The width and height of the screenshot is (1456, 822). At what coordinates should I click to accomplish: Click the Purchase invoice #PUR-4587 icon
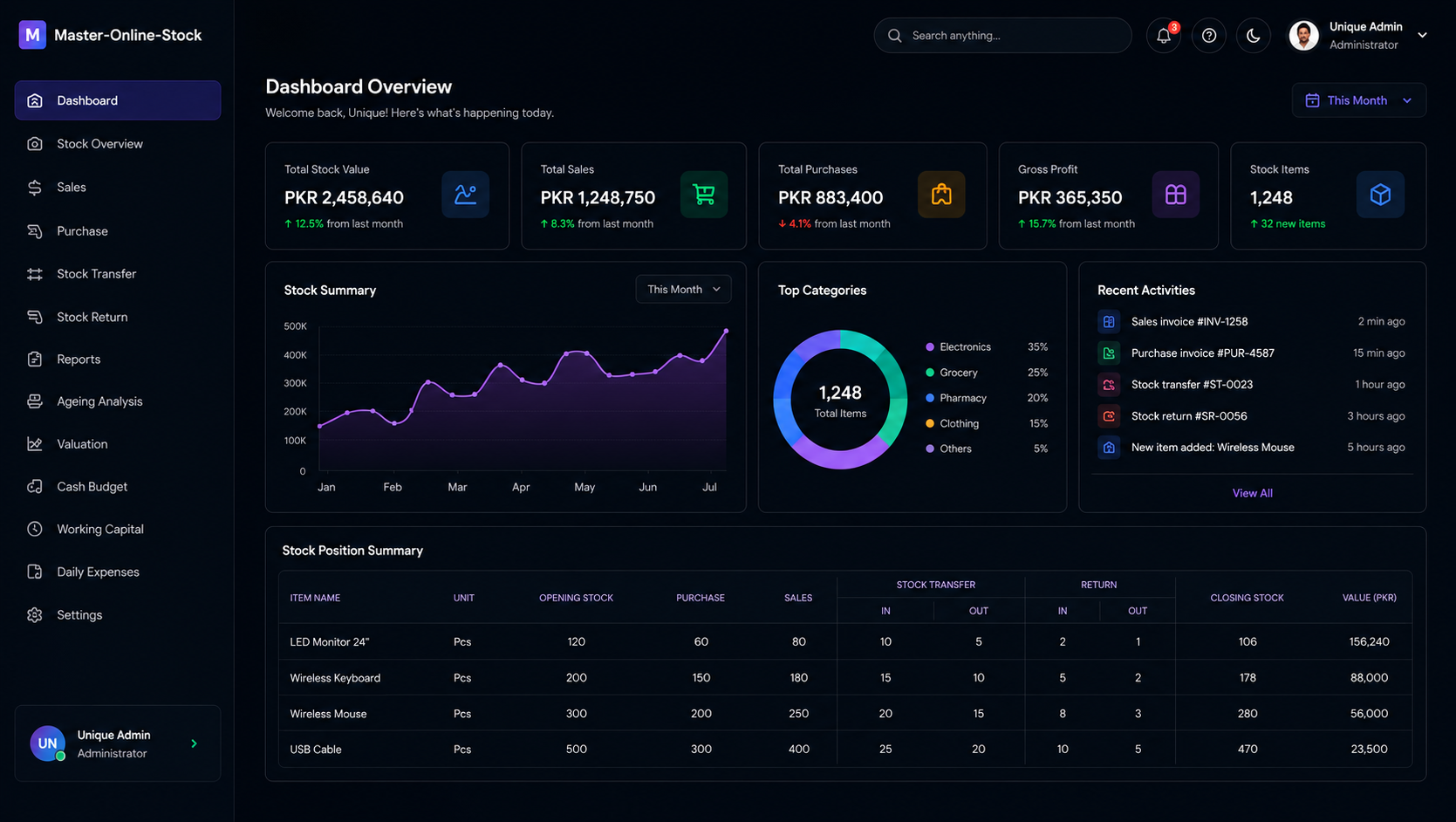coord(1109,353)
